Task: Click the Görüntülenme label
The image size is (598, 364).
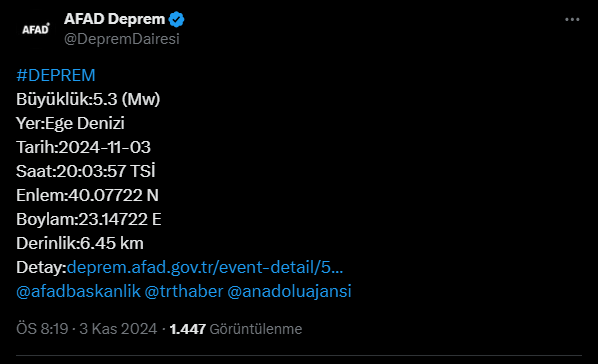Action: 256,329
